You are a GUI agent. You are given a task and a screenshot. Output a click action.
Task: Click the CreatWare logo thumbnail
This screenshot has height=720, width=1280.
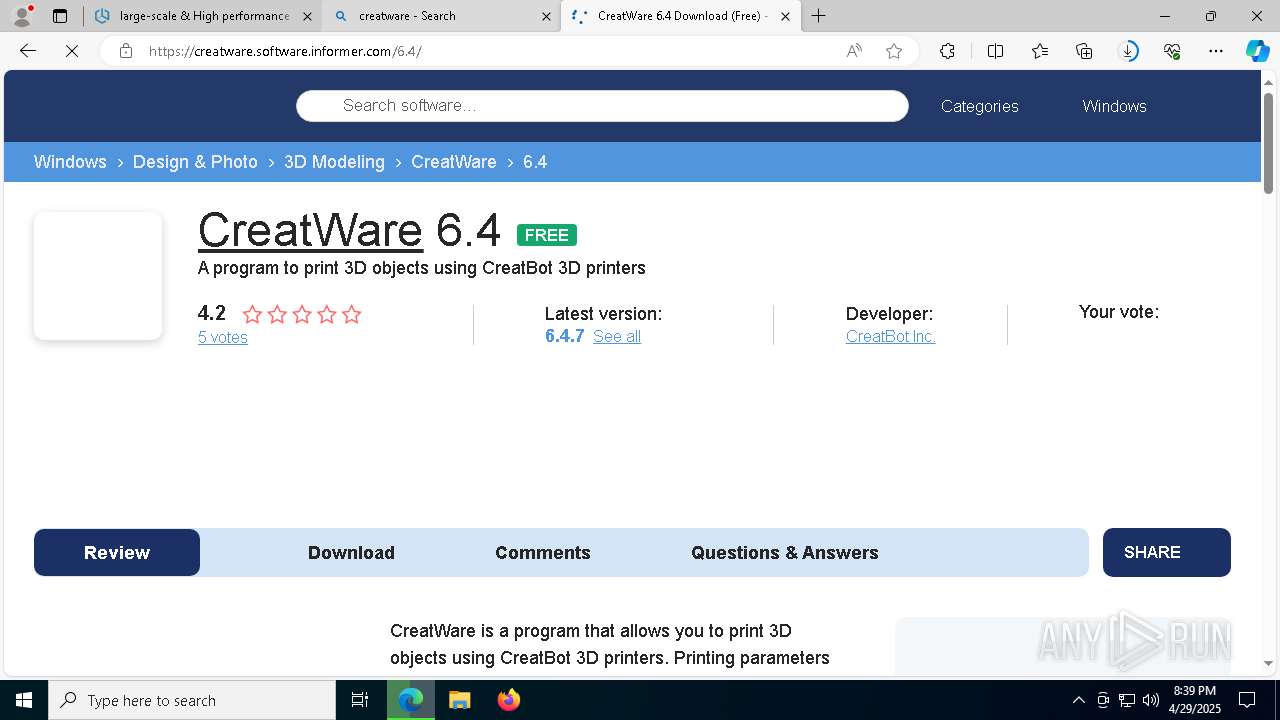click(x=98, y=276)
